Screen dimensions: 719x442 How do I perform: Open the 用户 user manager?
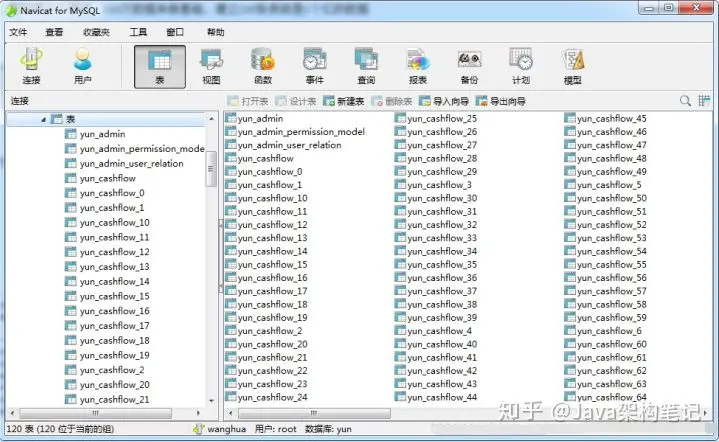point(83,66)
